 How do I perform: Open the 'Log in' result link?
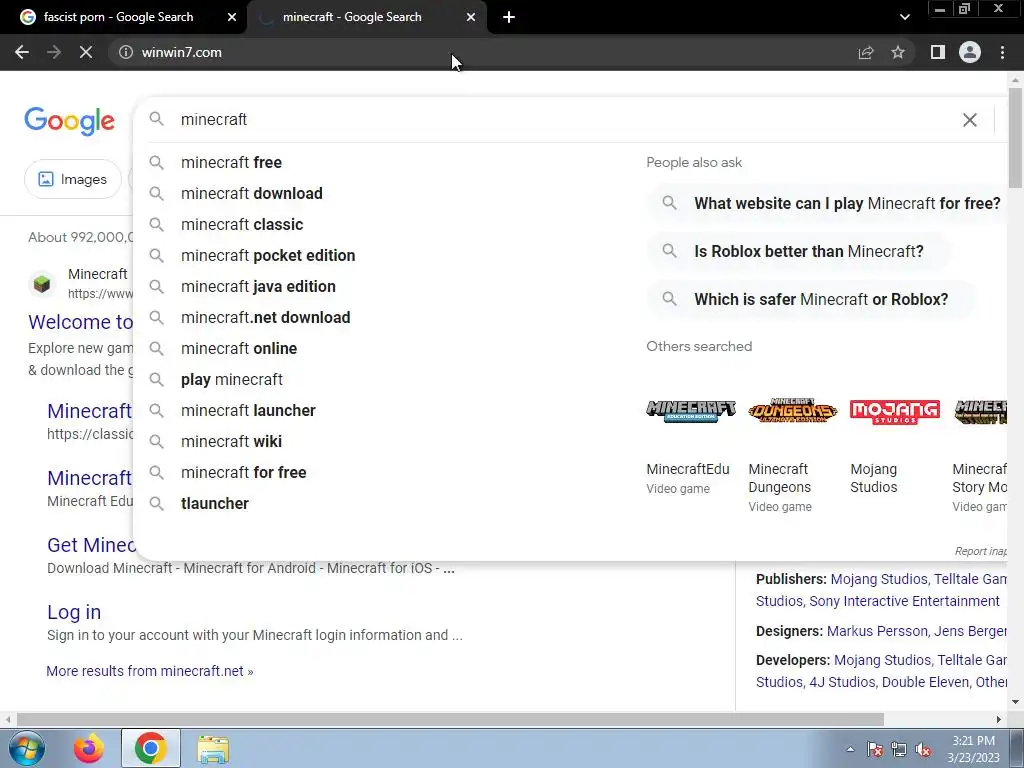click(x=74, y=612)
